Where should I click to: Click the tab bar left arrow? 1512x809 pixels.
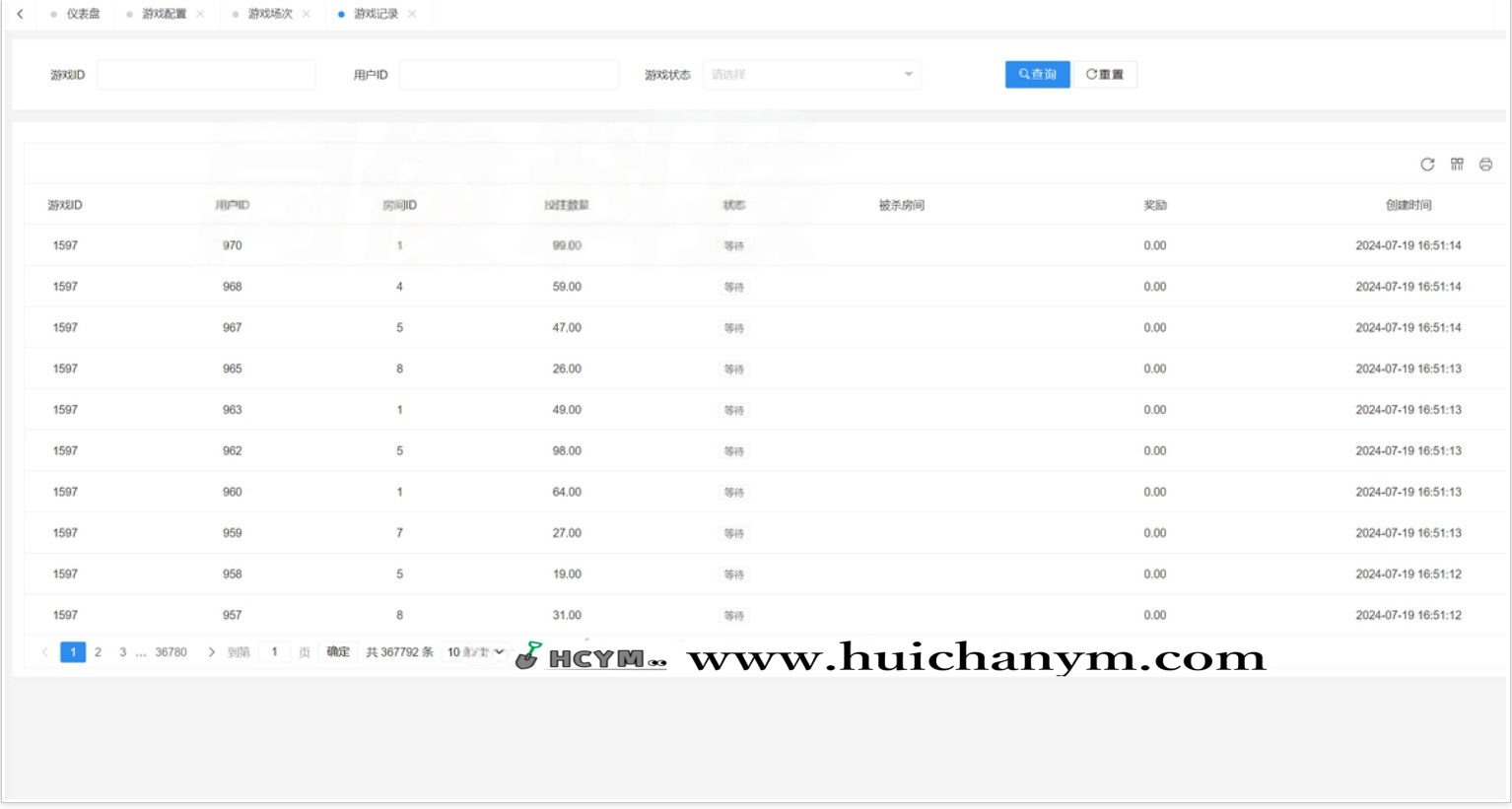click(20, 14)
